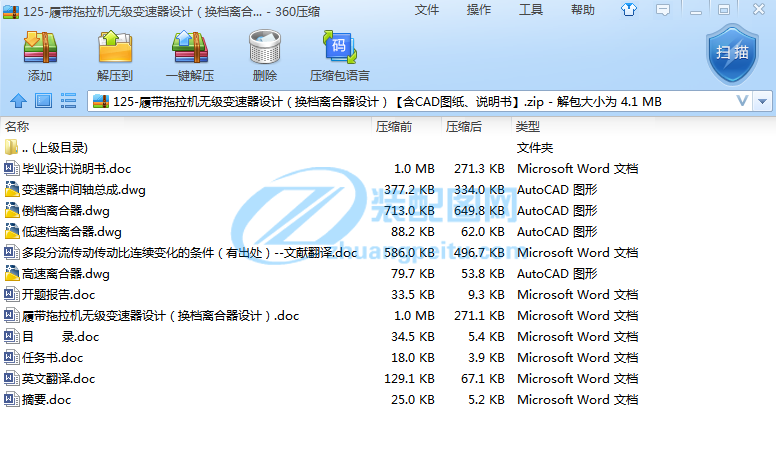Click DWG icon of 高速离合器.dwg
The width and height of the screenshot is (776, 450).
point(11,273)
